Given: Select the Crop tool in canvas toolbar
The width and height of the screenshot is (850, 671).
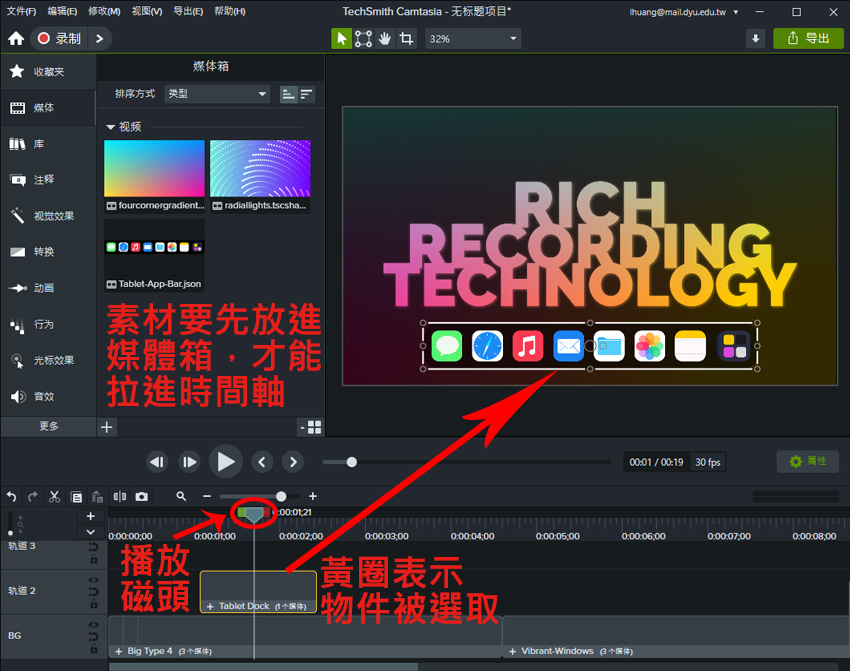Looking at the screenshot, I should click(406, 39).
